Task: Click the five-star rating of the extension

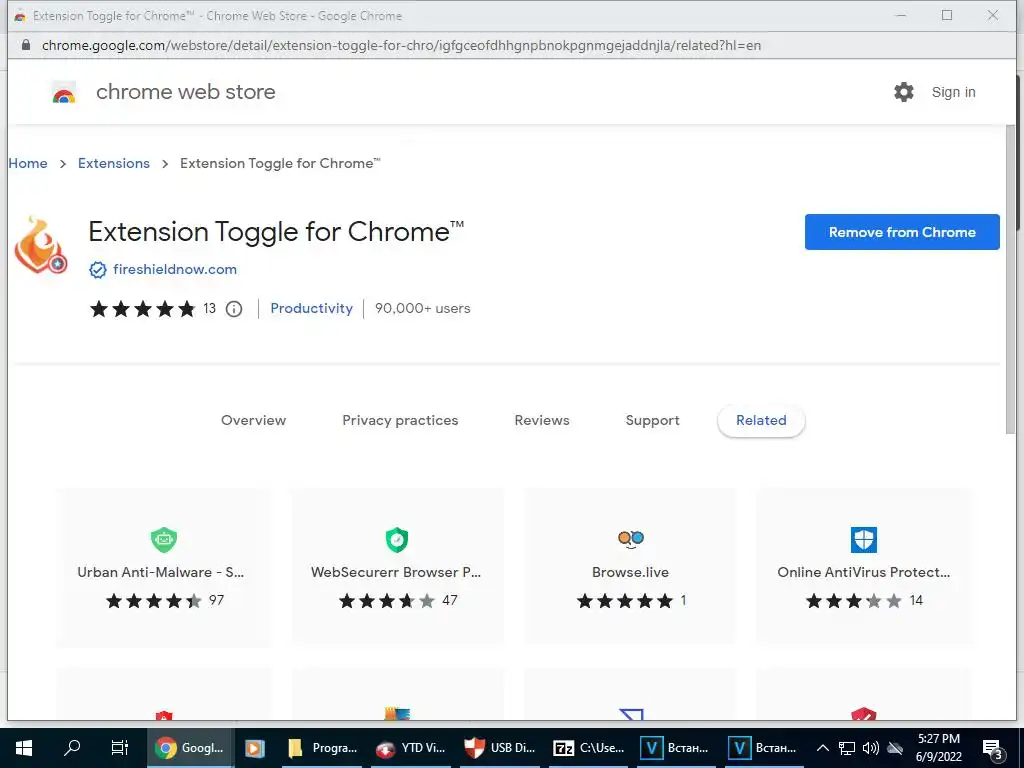Action: coord(143,309)
